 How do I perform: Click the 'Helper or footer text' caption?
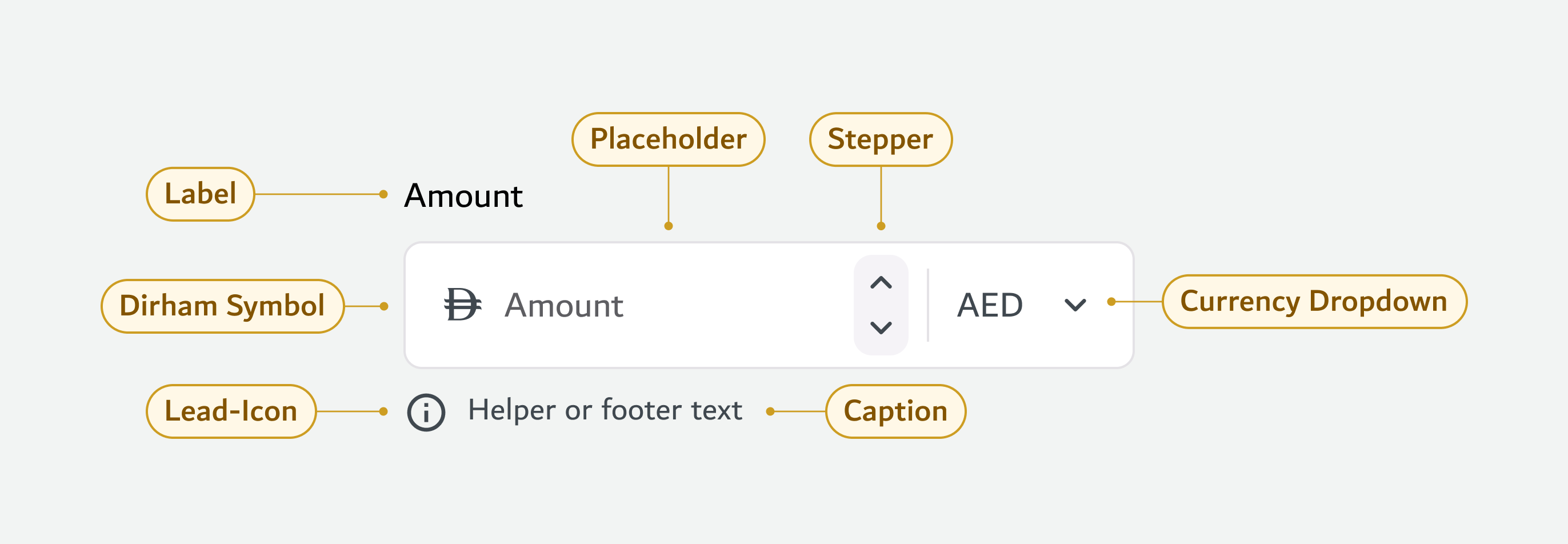[x=605, y=410]
